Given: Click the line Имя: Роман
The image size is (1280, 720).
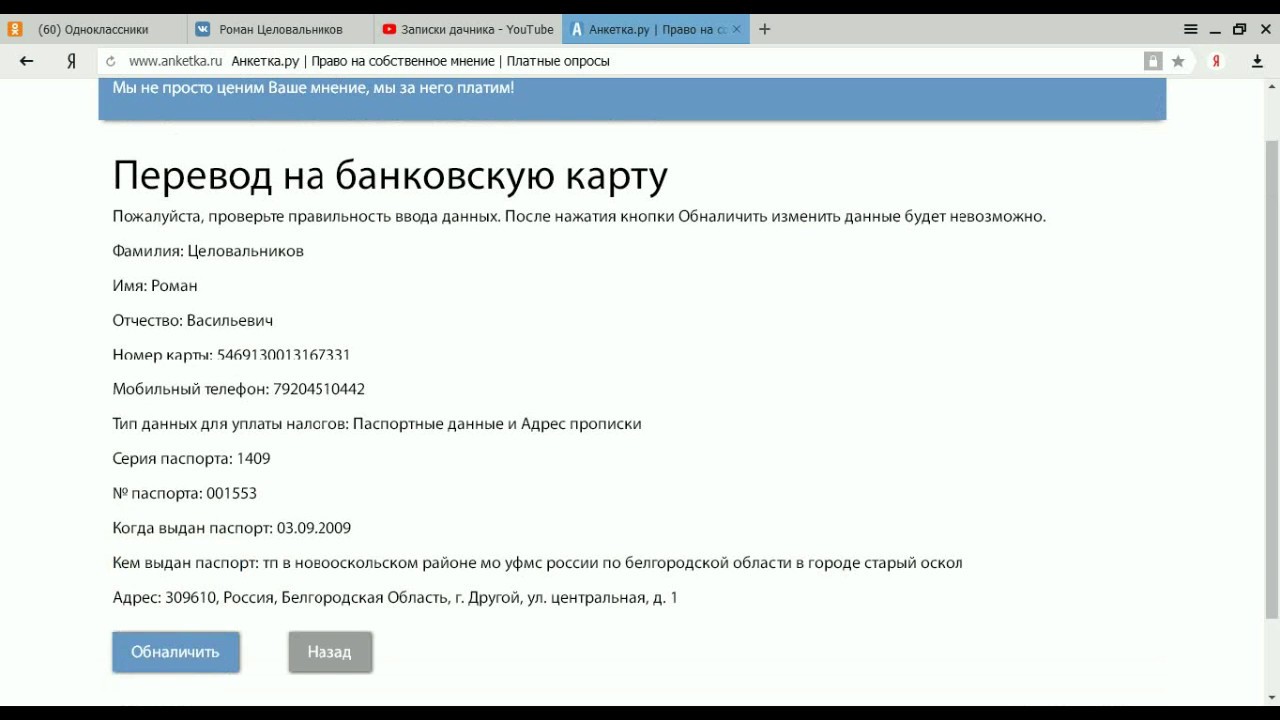Looking at the screenshot, I should click(x=155, y=286).
